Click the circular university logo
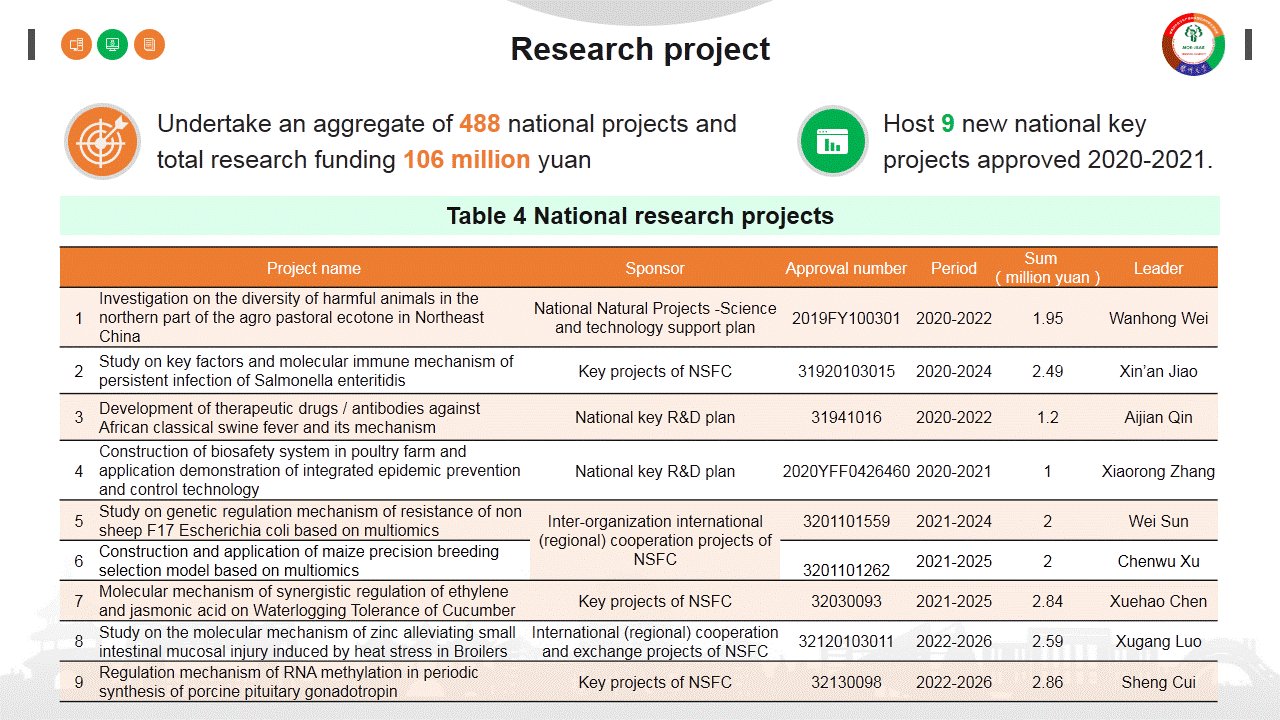This screenshot has height=720, width=1280. click(x=1193, y=44)
